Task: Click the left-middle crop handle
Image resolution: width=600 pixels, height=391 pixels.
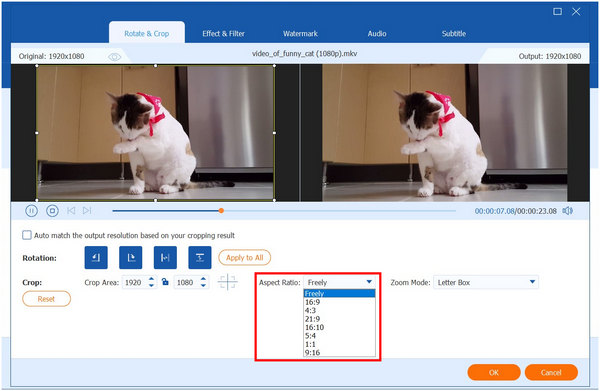Action: (37, 133)
